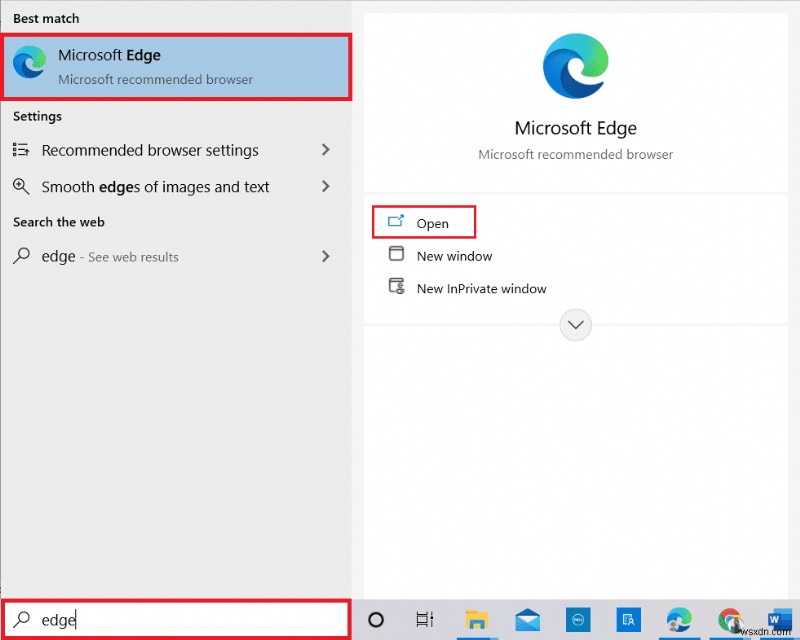Image resolution: width=800 pixels, height=640 pixels.
Task: Click the search box containing edge
Action: coord(177,619)
